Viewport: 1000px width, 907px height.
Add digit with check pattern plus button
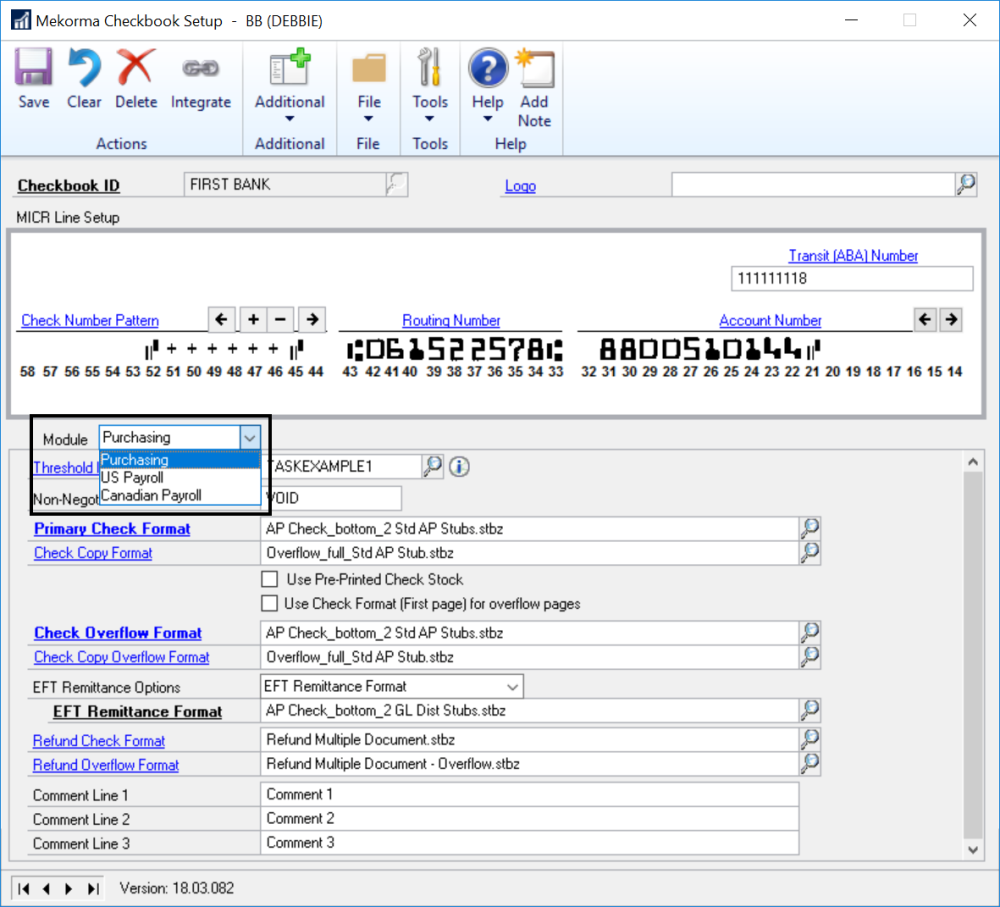(253, 319)
